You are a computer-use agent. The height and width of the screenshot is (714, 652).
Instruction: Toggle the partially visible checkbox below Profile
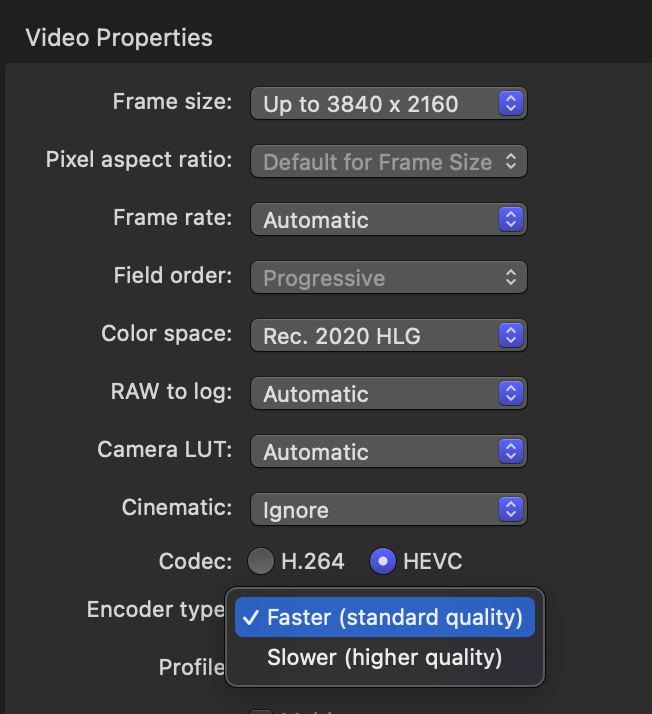tap(261, 710)
